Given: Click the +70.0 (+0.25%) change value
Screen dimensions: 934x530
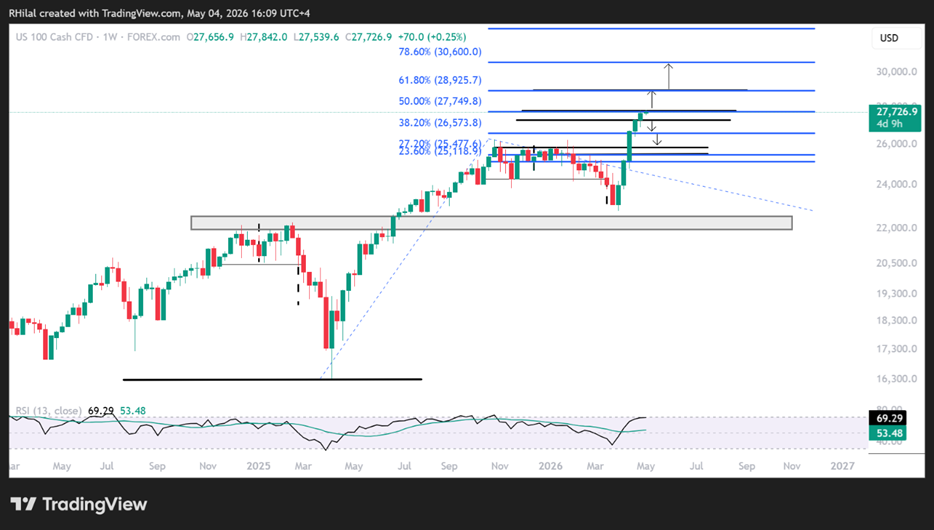Looking at the screenshot, I should [x=432, y=37].
